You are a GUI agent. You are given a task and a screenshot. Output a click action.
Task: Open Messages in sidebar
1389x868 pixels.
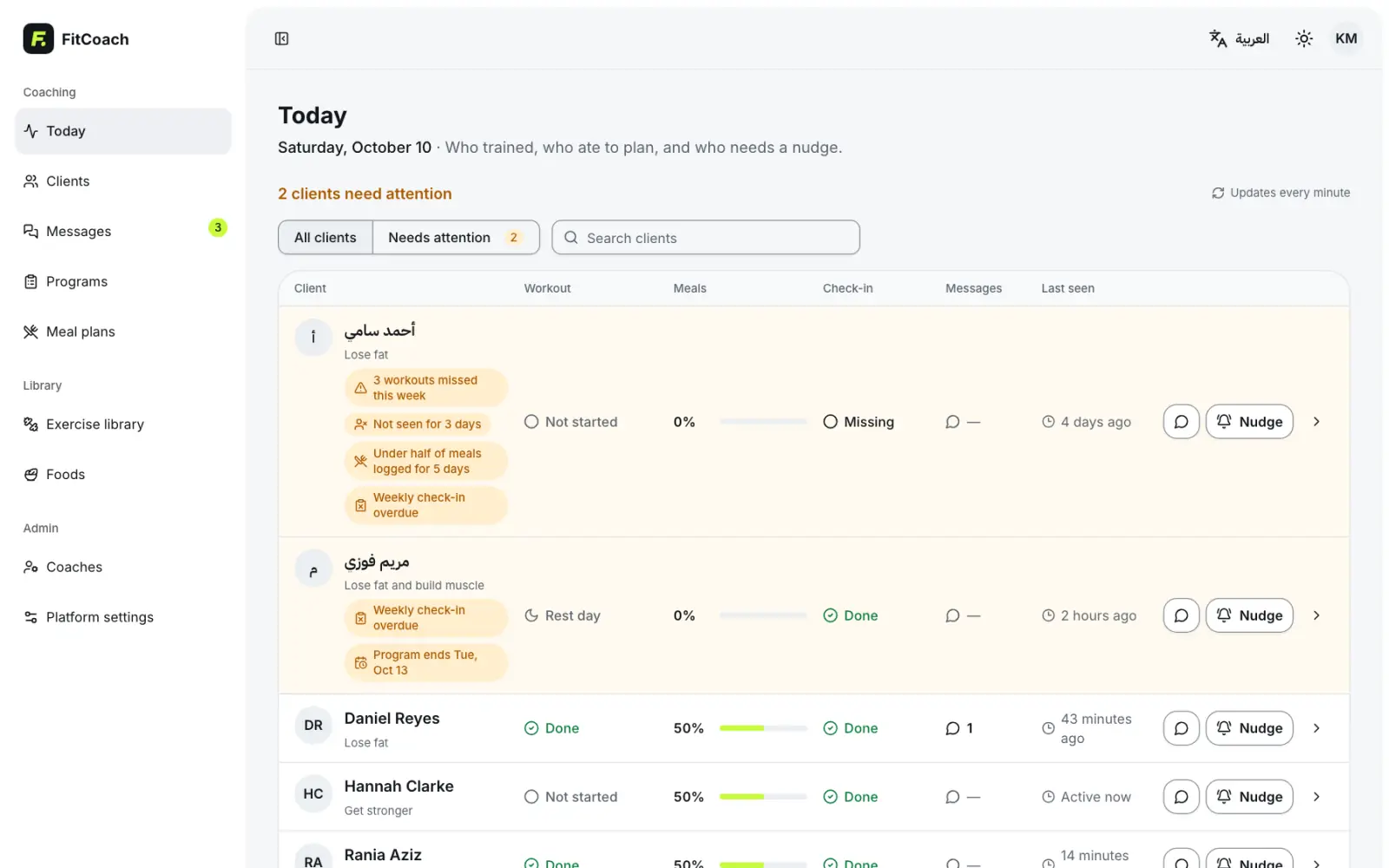coord(123,231)
